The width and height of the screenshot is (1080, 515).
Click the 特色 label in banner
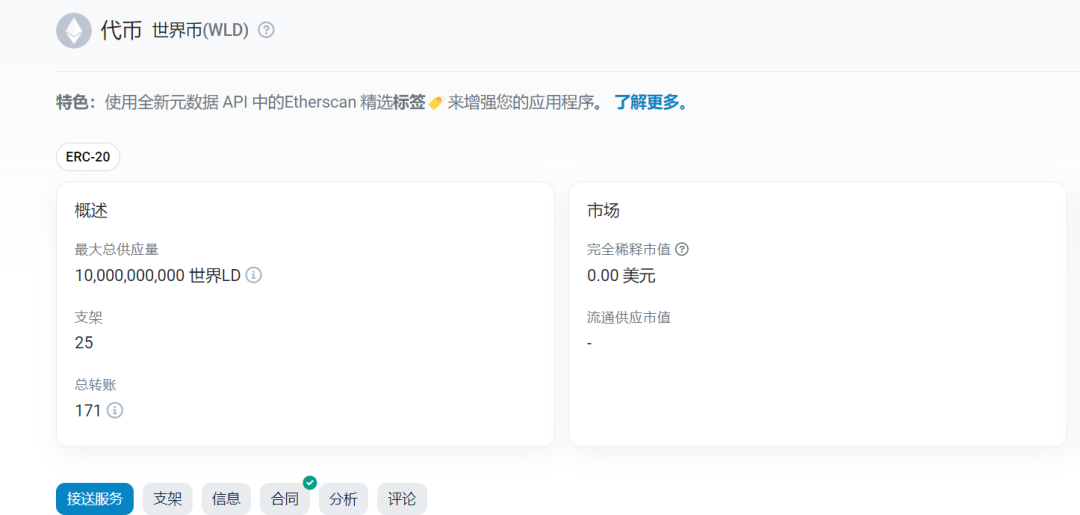74,103
